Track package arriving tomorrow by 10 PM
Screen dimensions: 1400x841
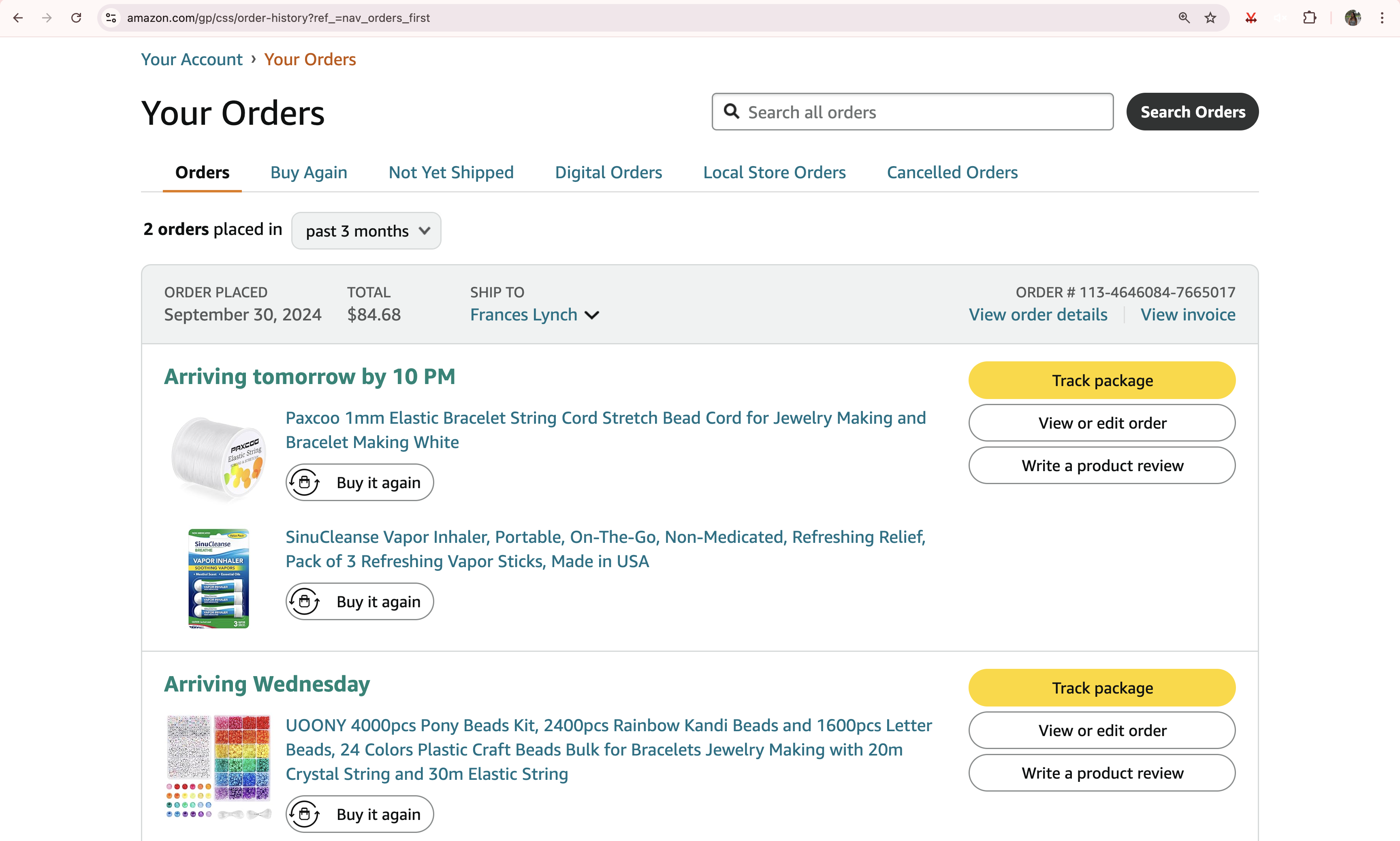tap(1102, 380)
